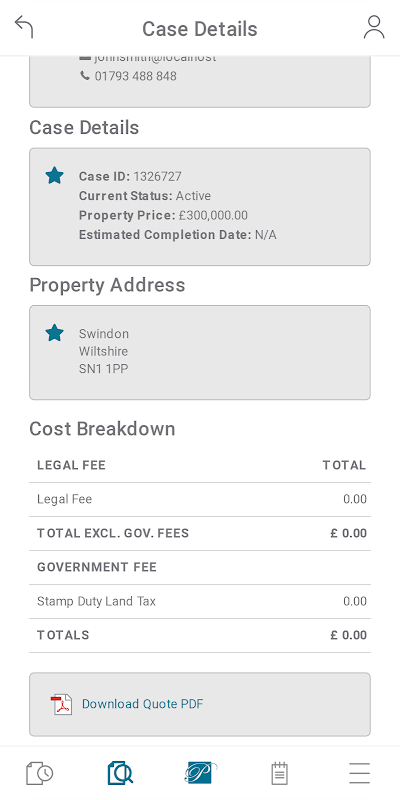This screenshot has width=400, height=800.
Task: Click the GOVERNMENT FEE section header
Action: click(x=97, y=567)
